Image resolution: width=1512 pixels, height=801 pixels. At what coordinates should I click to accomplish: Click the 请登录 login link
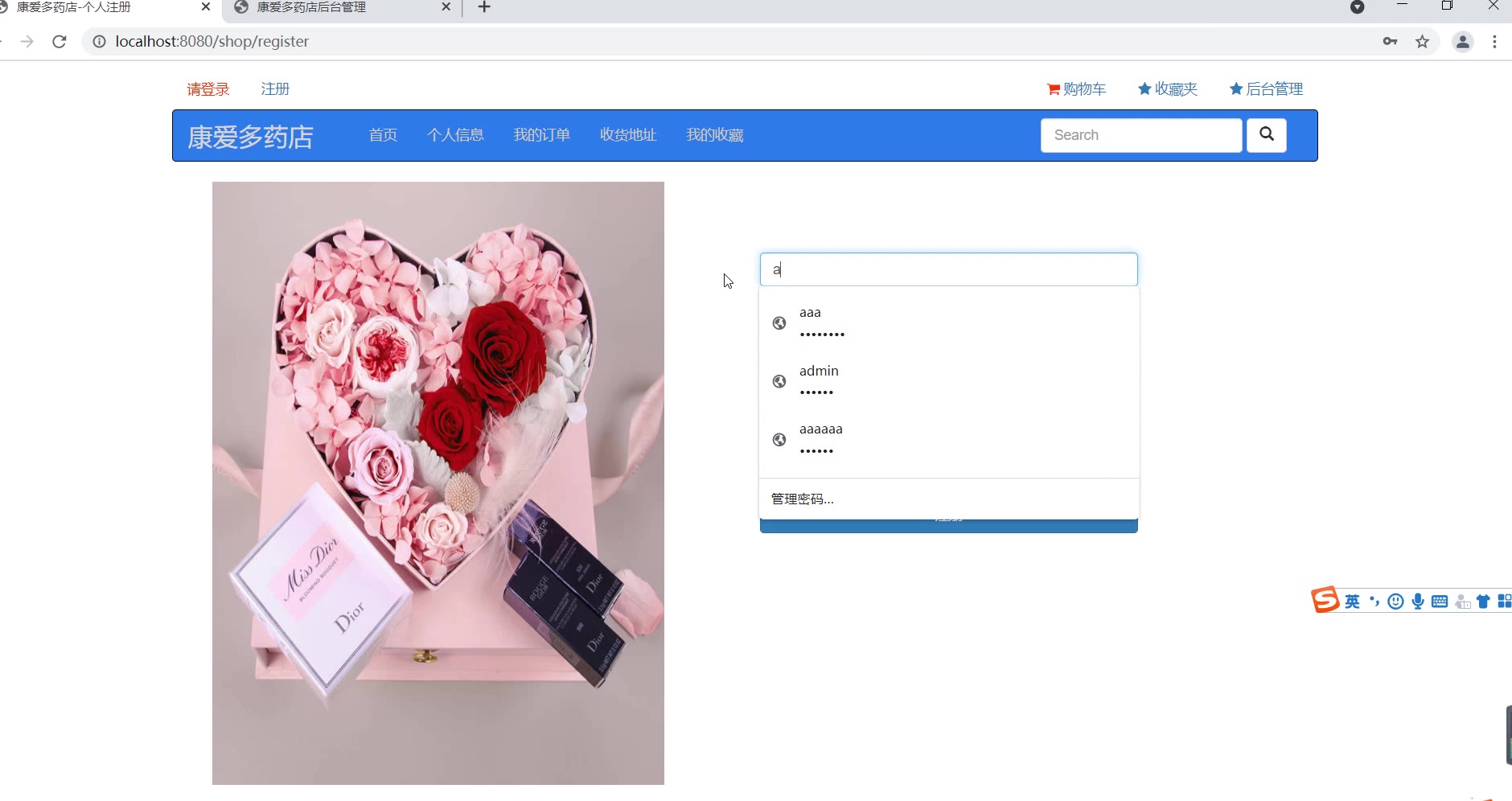(208, 89)
